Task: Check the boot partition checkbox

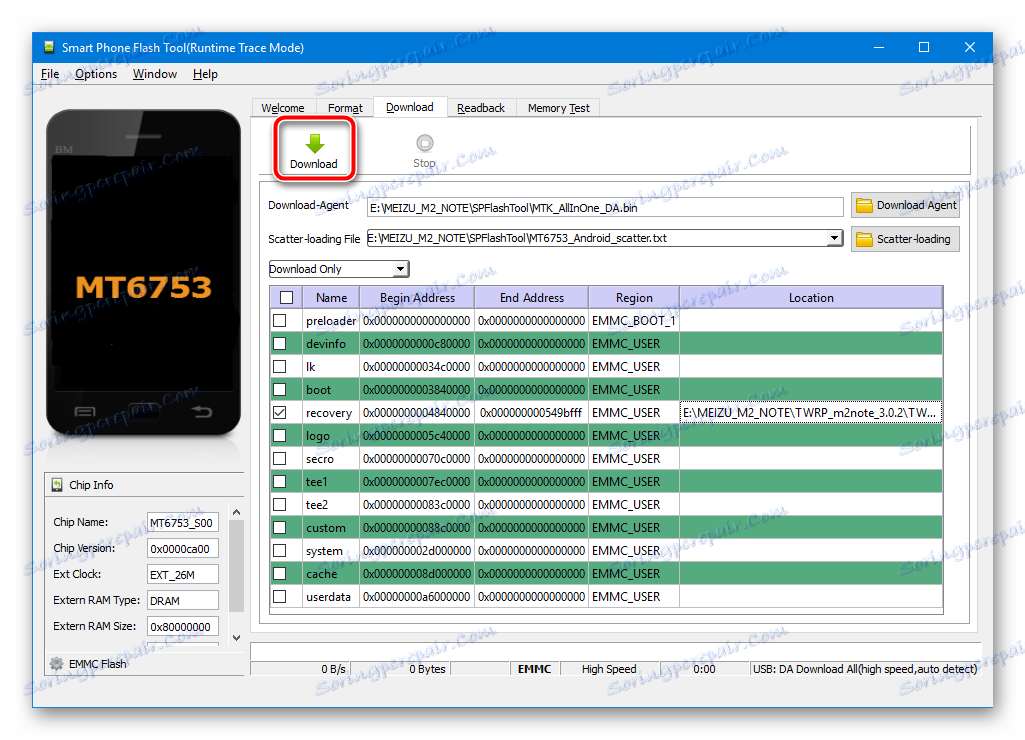Action: (x=280, y=390)
